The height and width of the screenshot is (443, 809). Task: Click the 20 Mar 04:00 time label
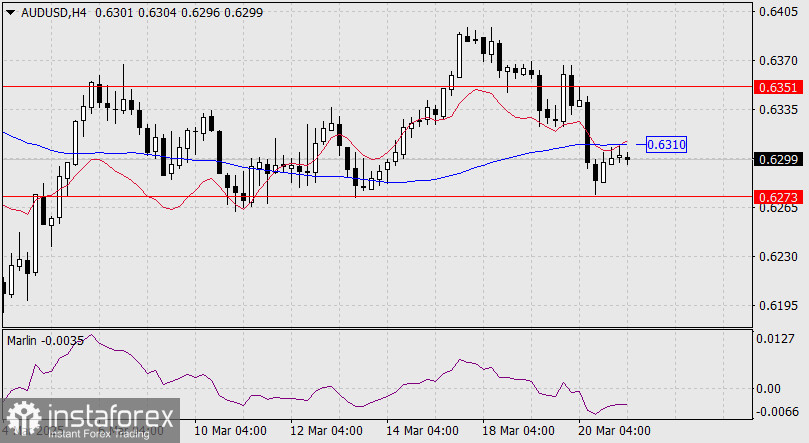614,431
